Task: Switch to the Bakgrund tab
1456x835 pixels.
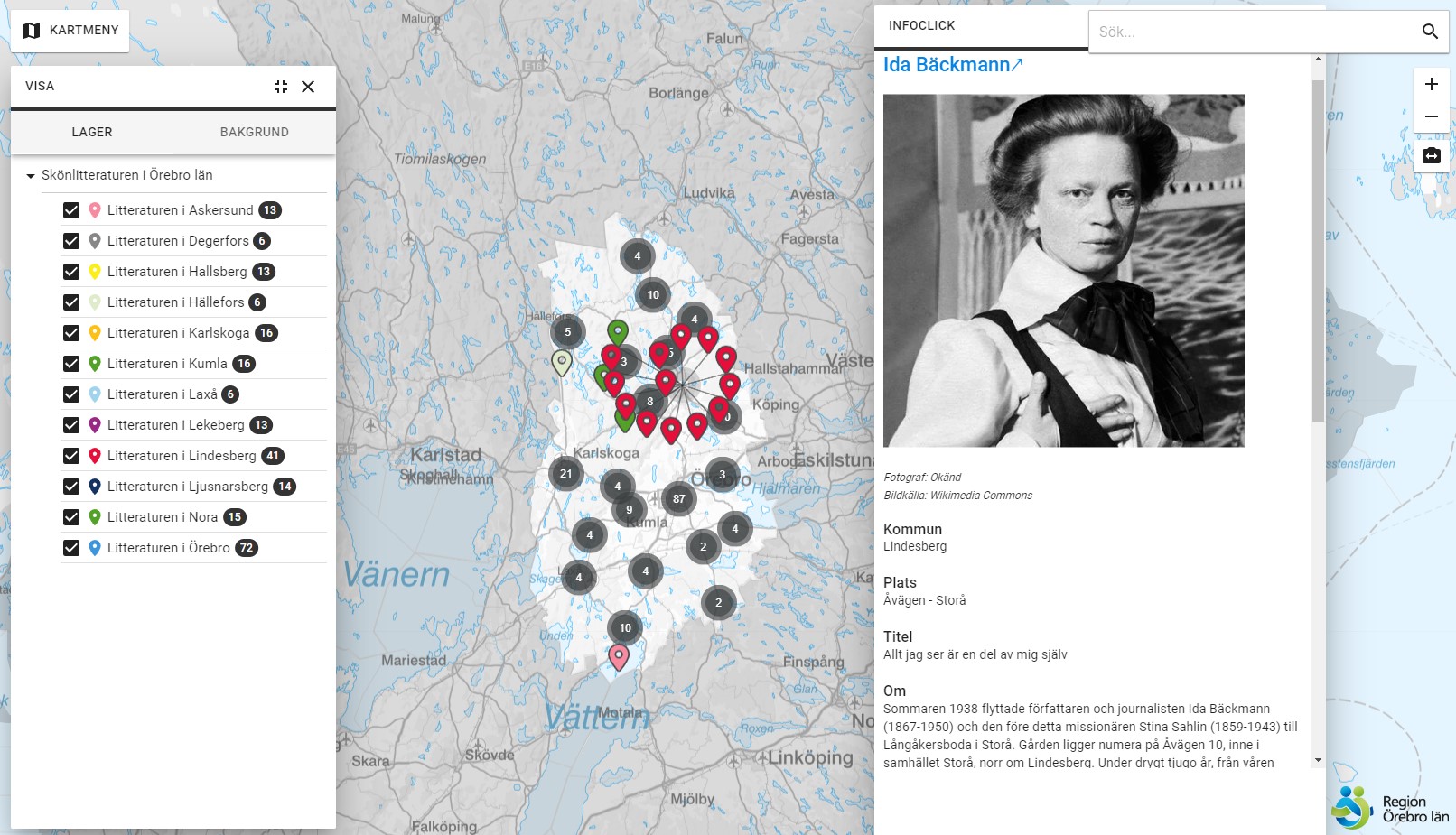Action: [255, 132]
